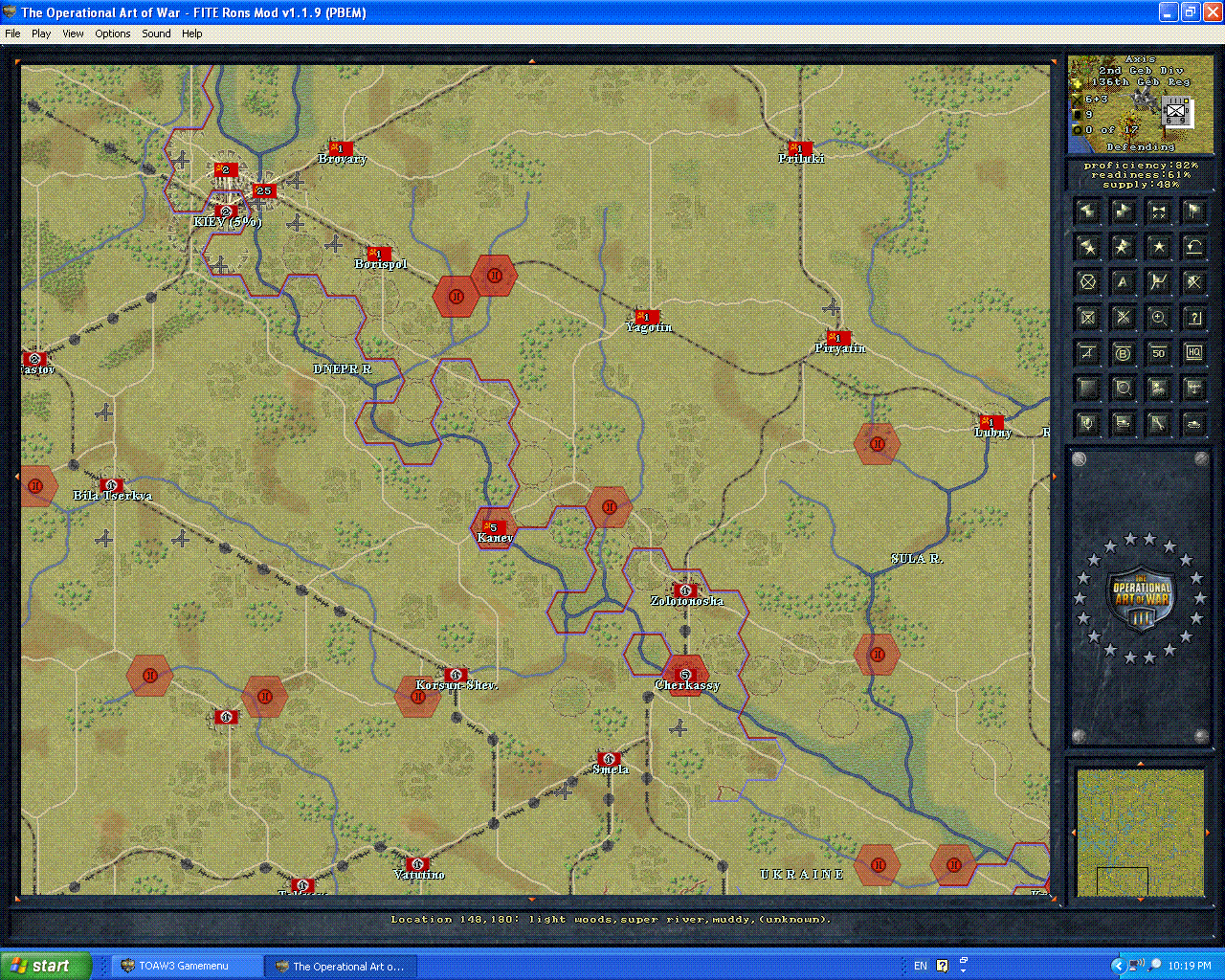Viewport: 1225px width, 980px height.
Task: Click the slanted A with lines button
Action: point(1087,353)
